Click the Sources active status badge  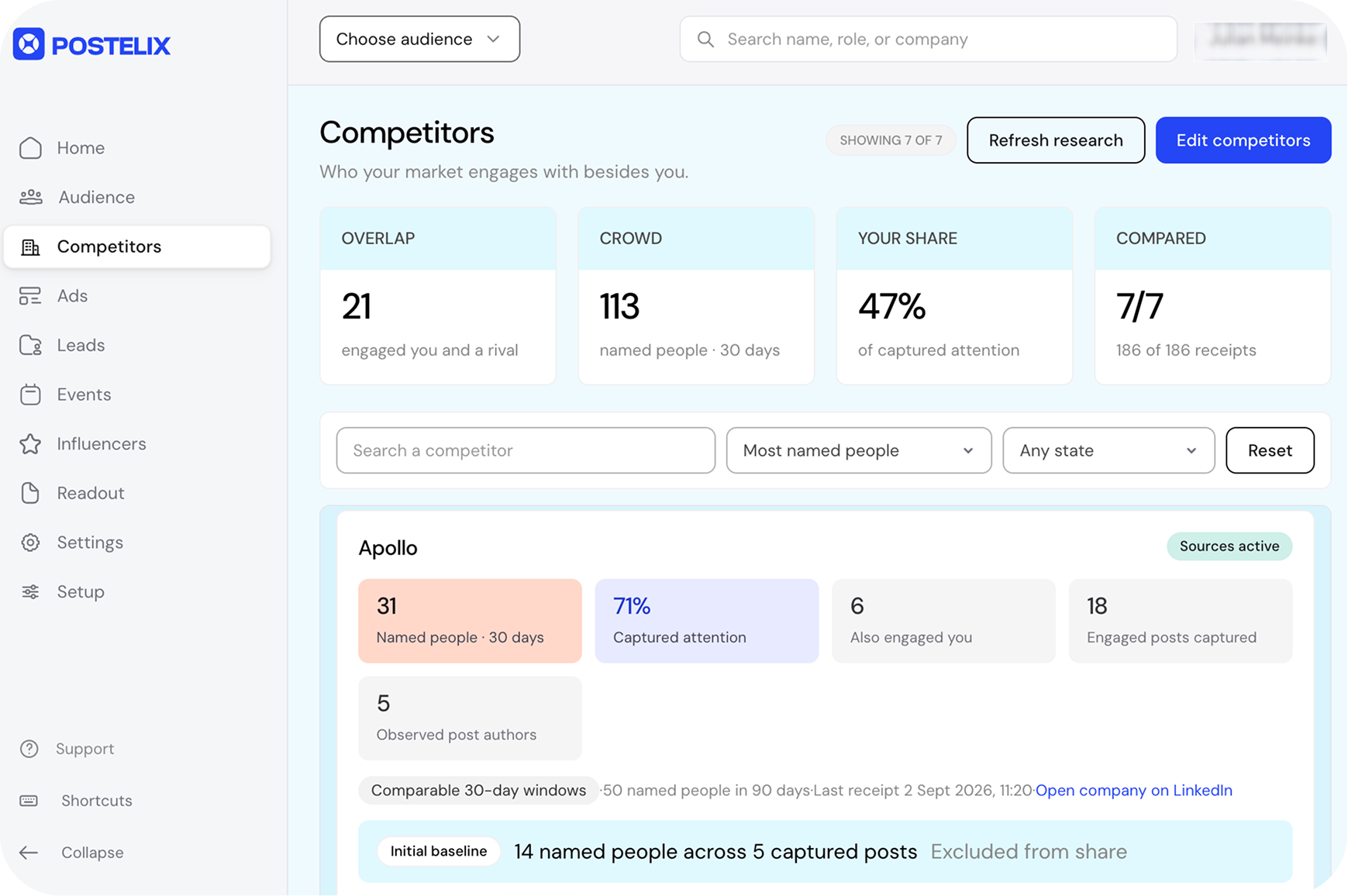(1229, 546)
